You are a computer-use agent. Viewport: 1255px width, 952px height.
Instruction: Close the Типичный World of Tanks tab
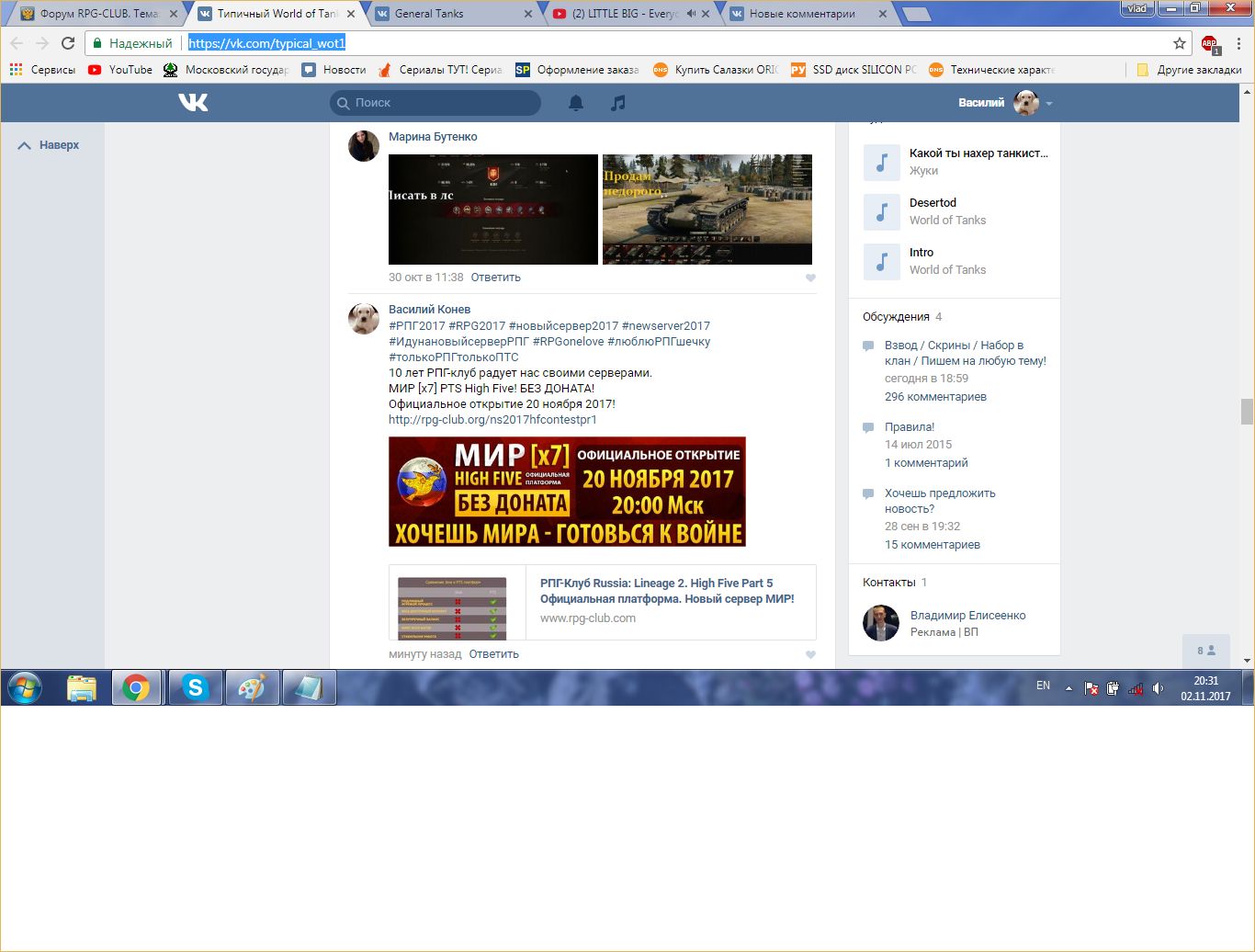point(351,14)
